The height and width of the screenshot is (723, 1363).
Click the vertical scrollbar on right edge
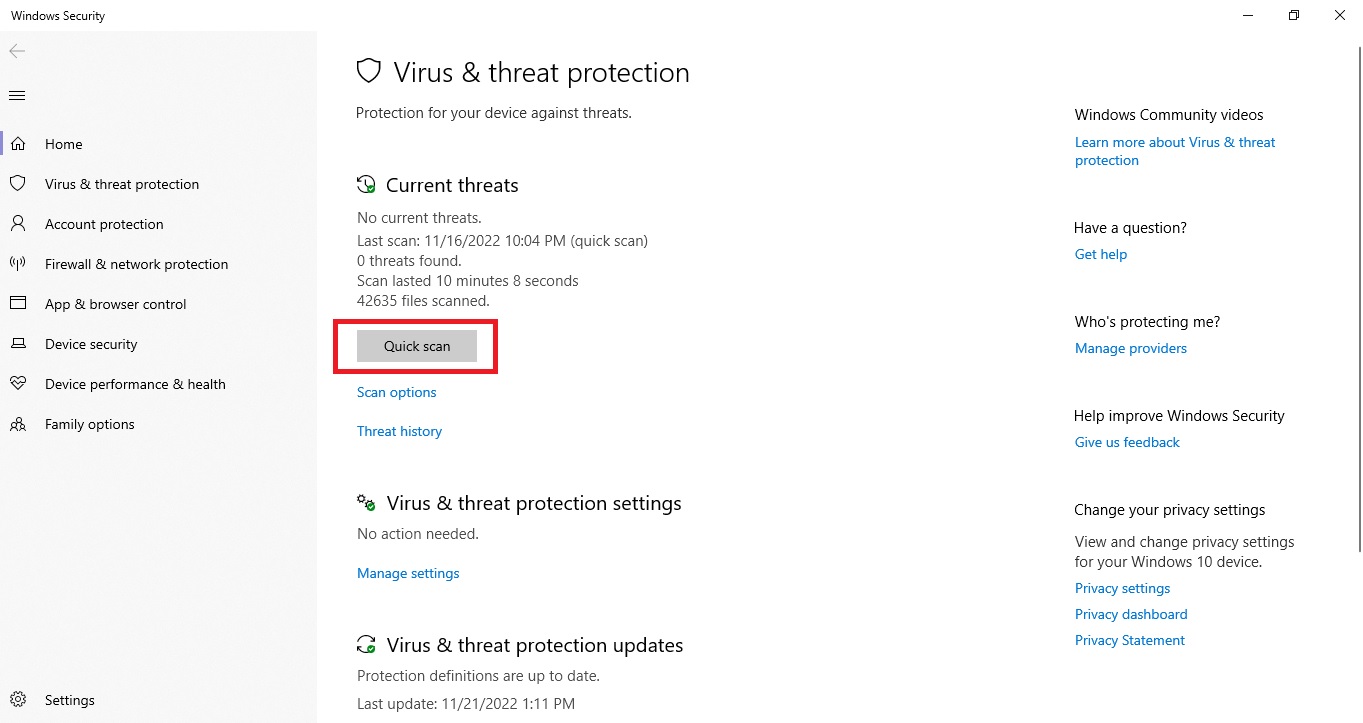tap(1358, 300)
